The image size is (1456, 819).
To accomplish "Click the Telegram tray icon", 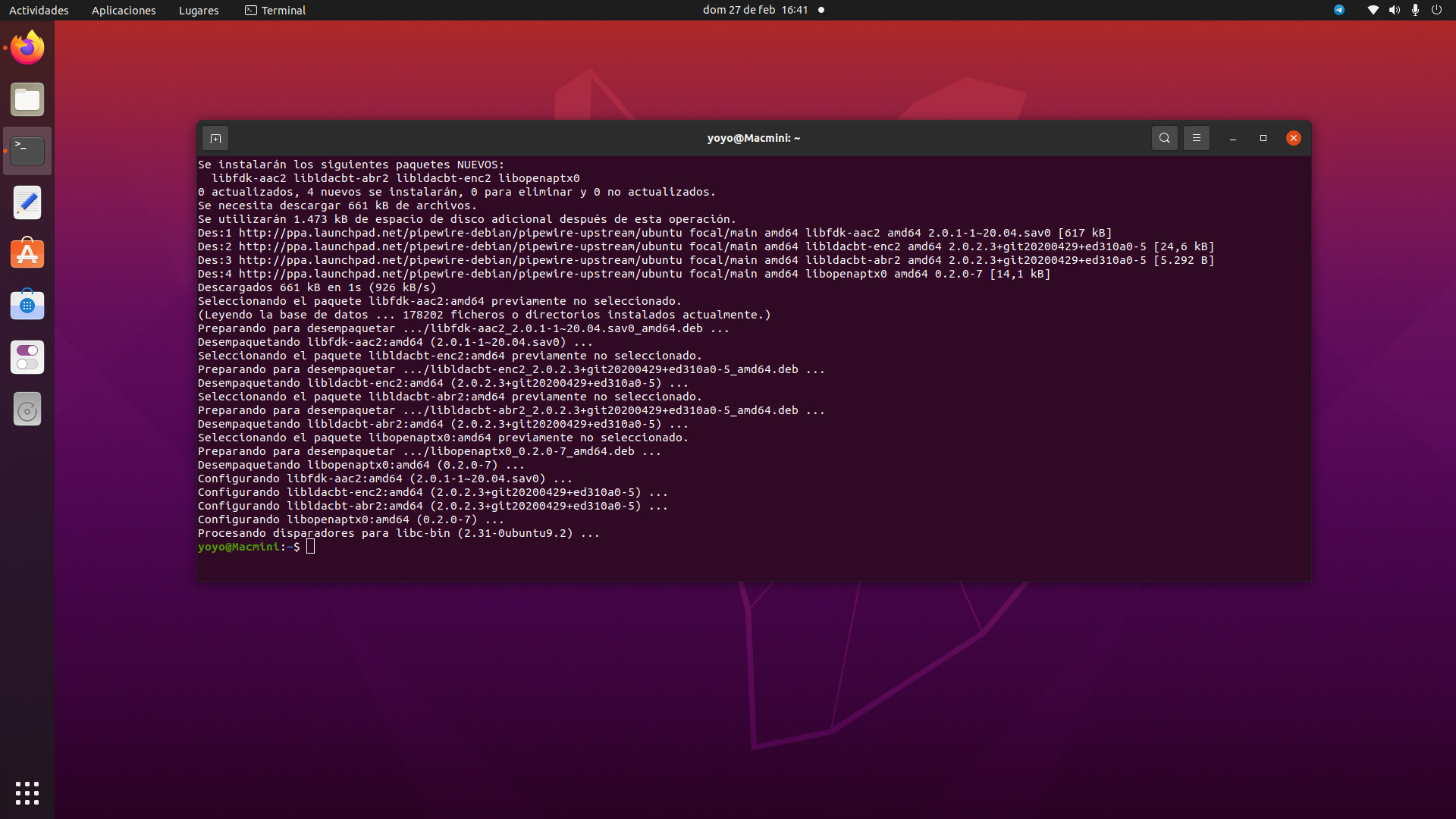I will 1339,10.
